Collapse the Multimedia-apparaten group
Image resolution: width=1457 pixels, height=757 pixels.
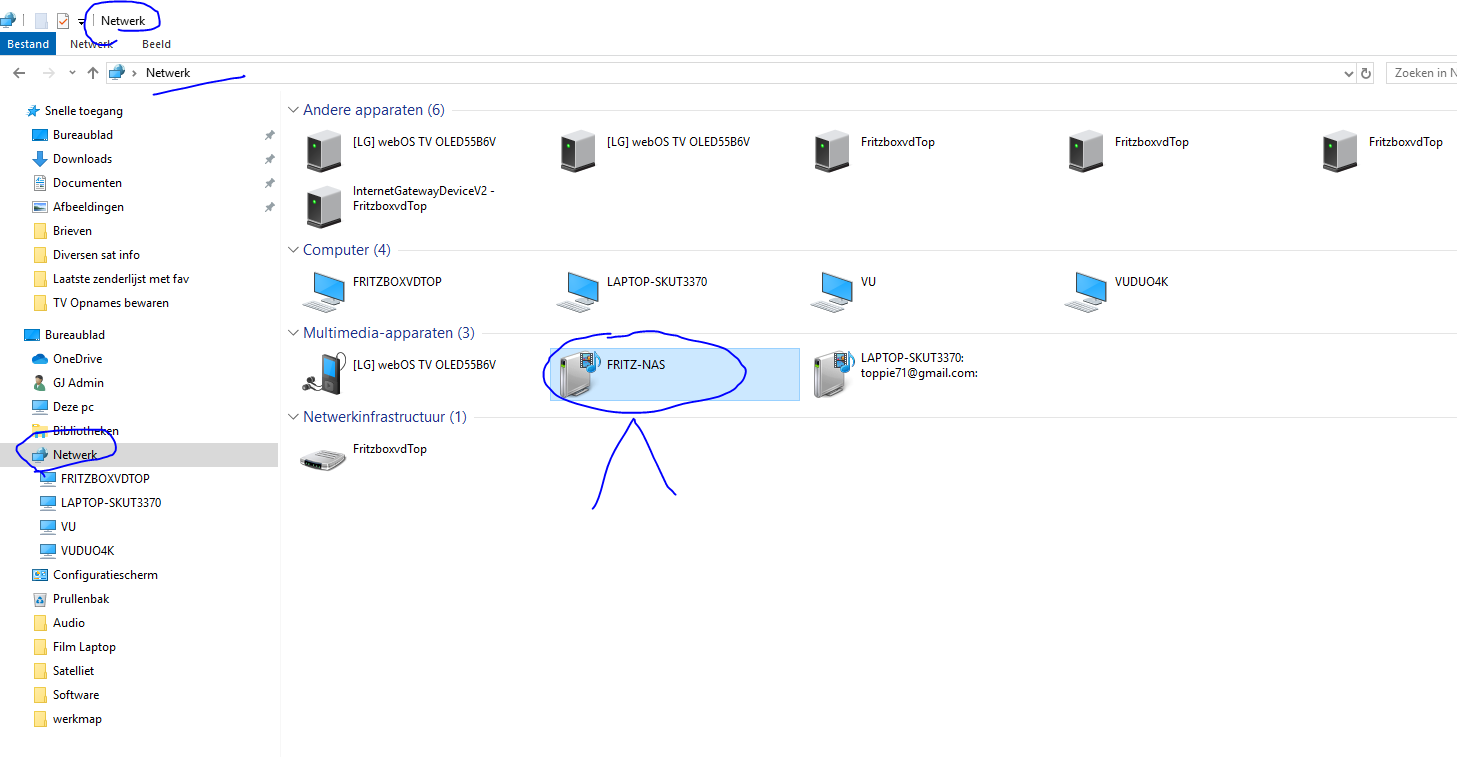click(293, 333)
